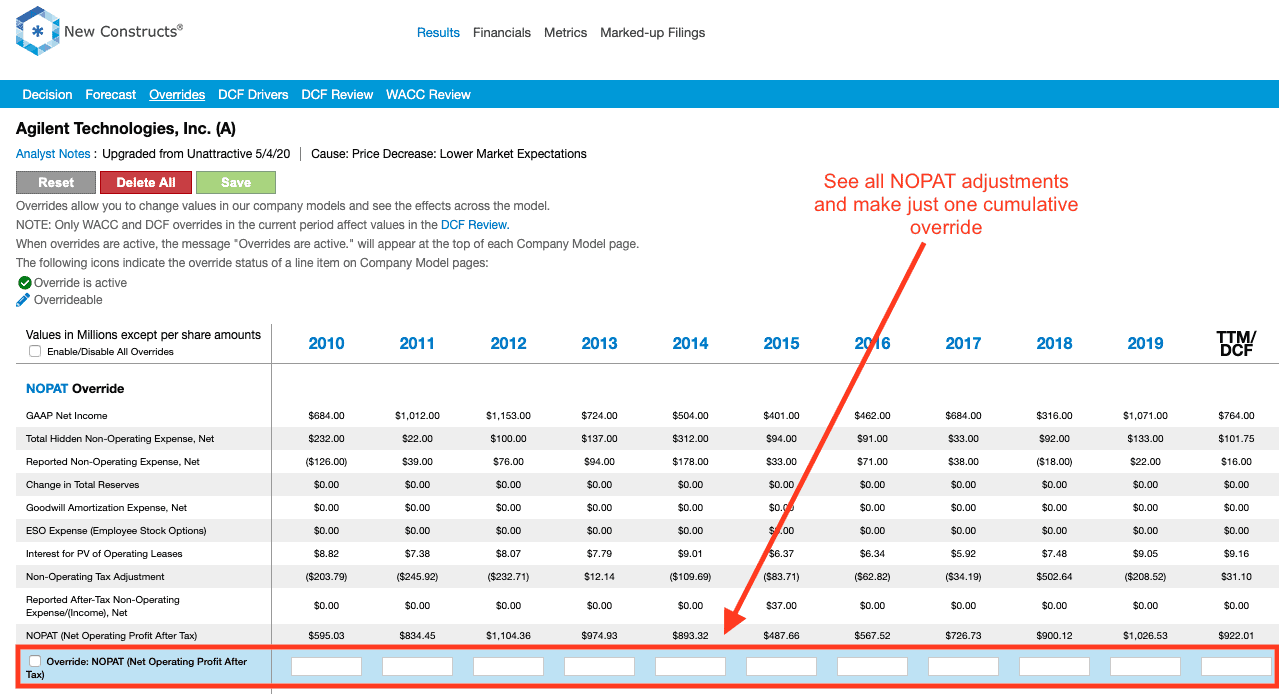Open the Analyst Notes link
Image resolution: width=1279 pixels, height=694 pixels.
(53, 154)
